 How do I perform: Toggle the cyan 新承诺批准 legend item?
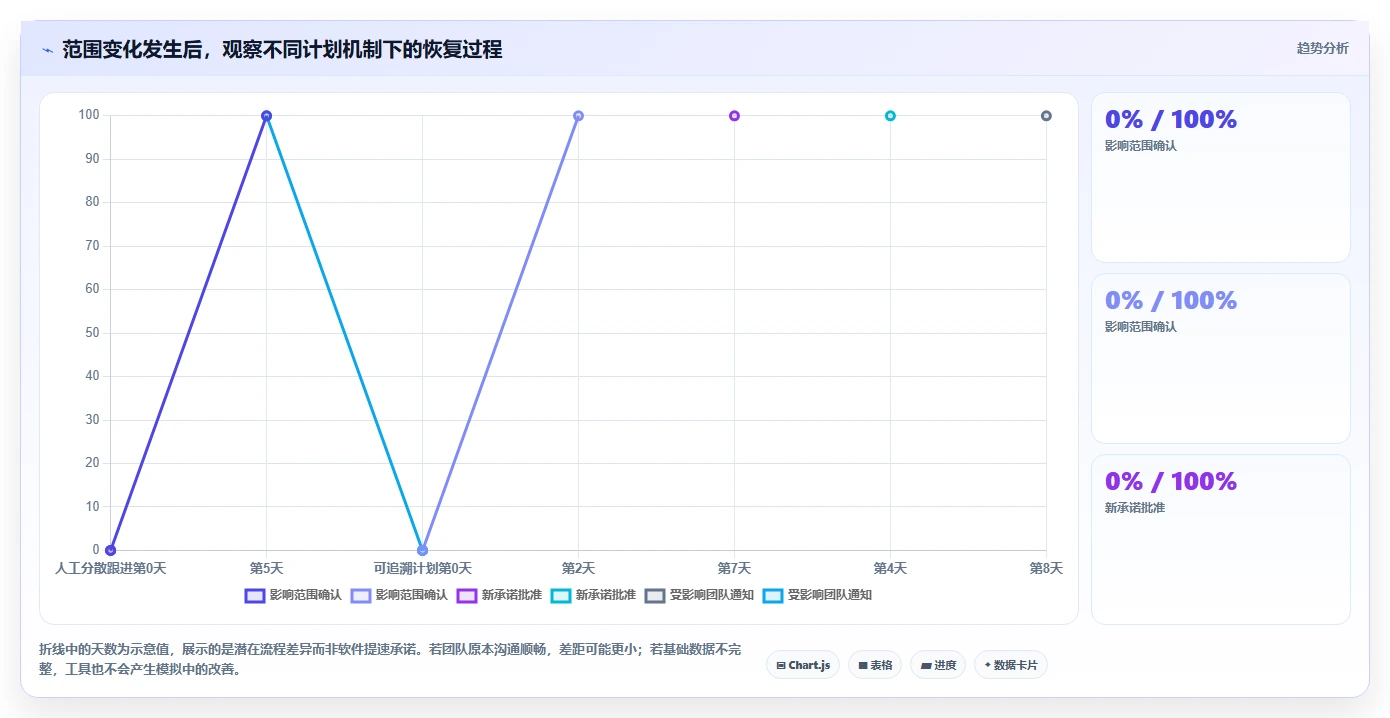pyautogui.click(x=593, y=595)
